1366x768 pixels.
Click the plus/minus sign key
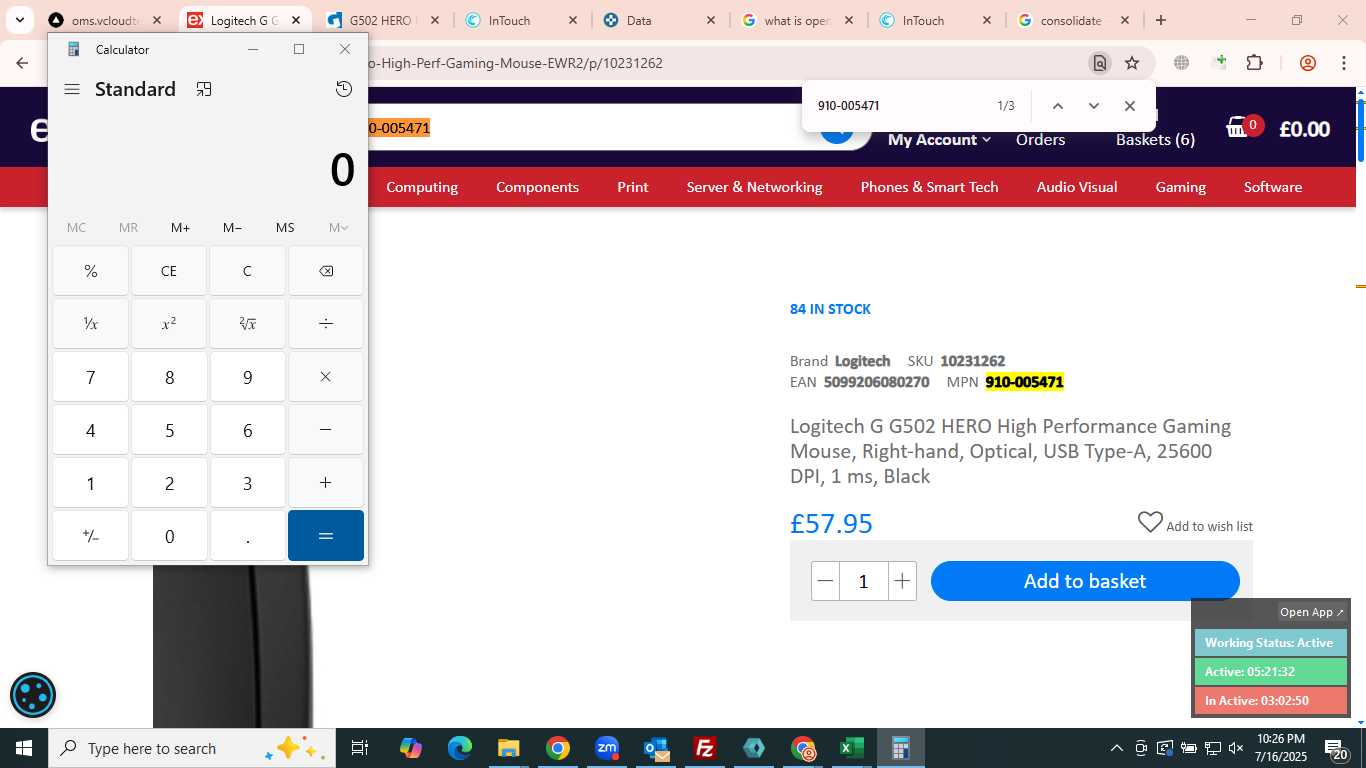(x=91, y=536)
